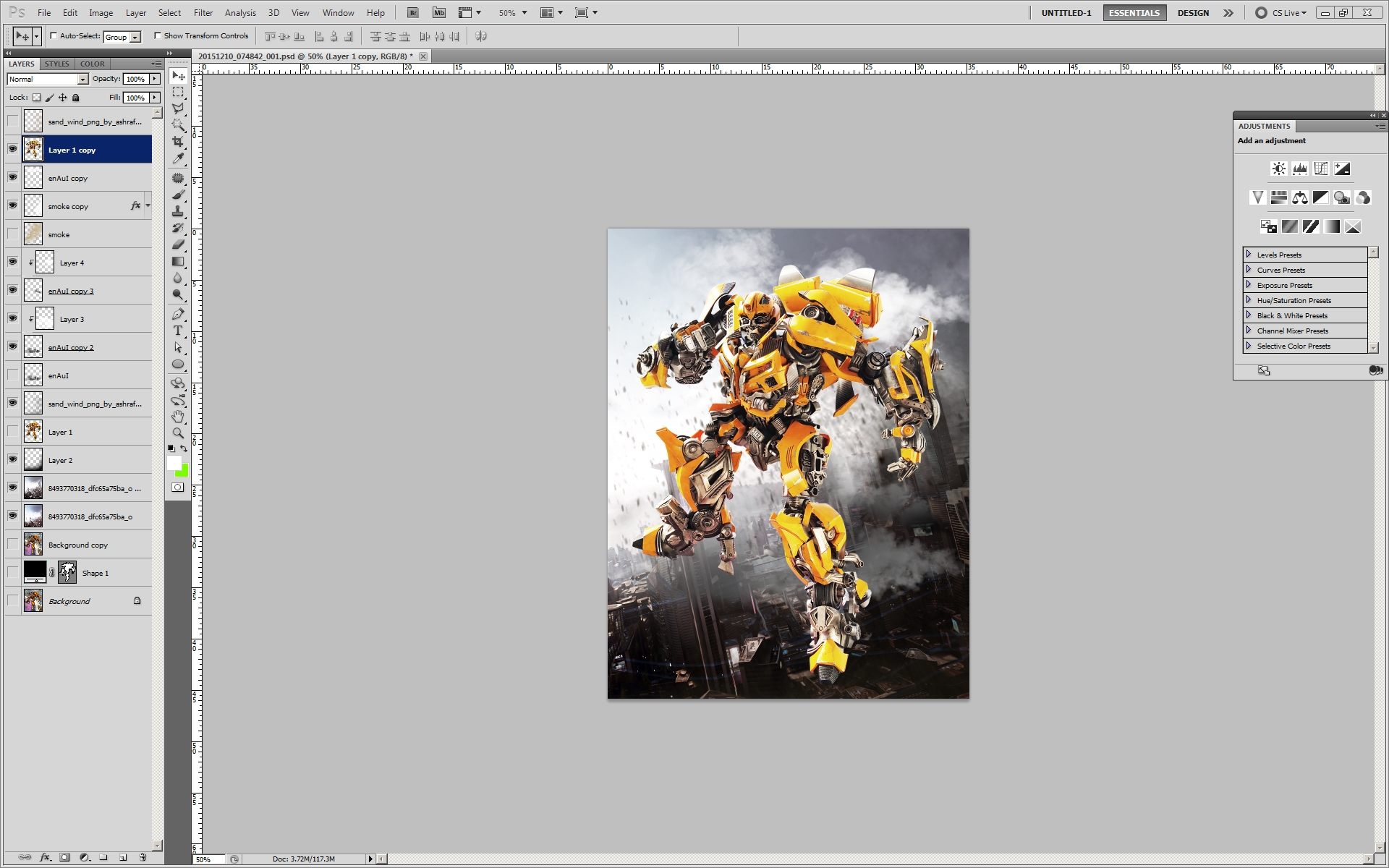Select the Pen tool
Image resolution: width=1389 pixels, height=868 pixels.
click(178, 314)
